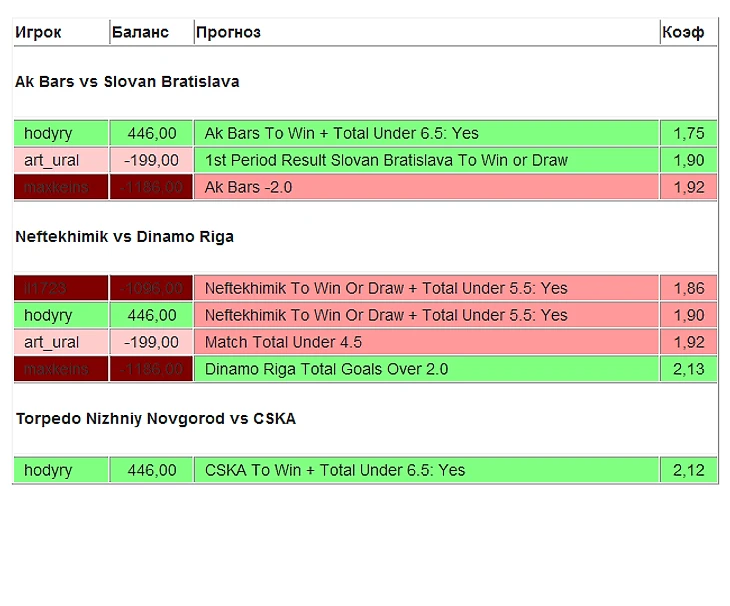The height and width of the screenshot is (606, 730).
Task: Select the Neftekhimik vs Dinamo Riga heading
Action: click(x=124, y=236)
